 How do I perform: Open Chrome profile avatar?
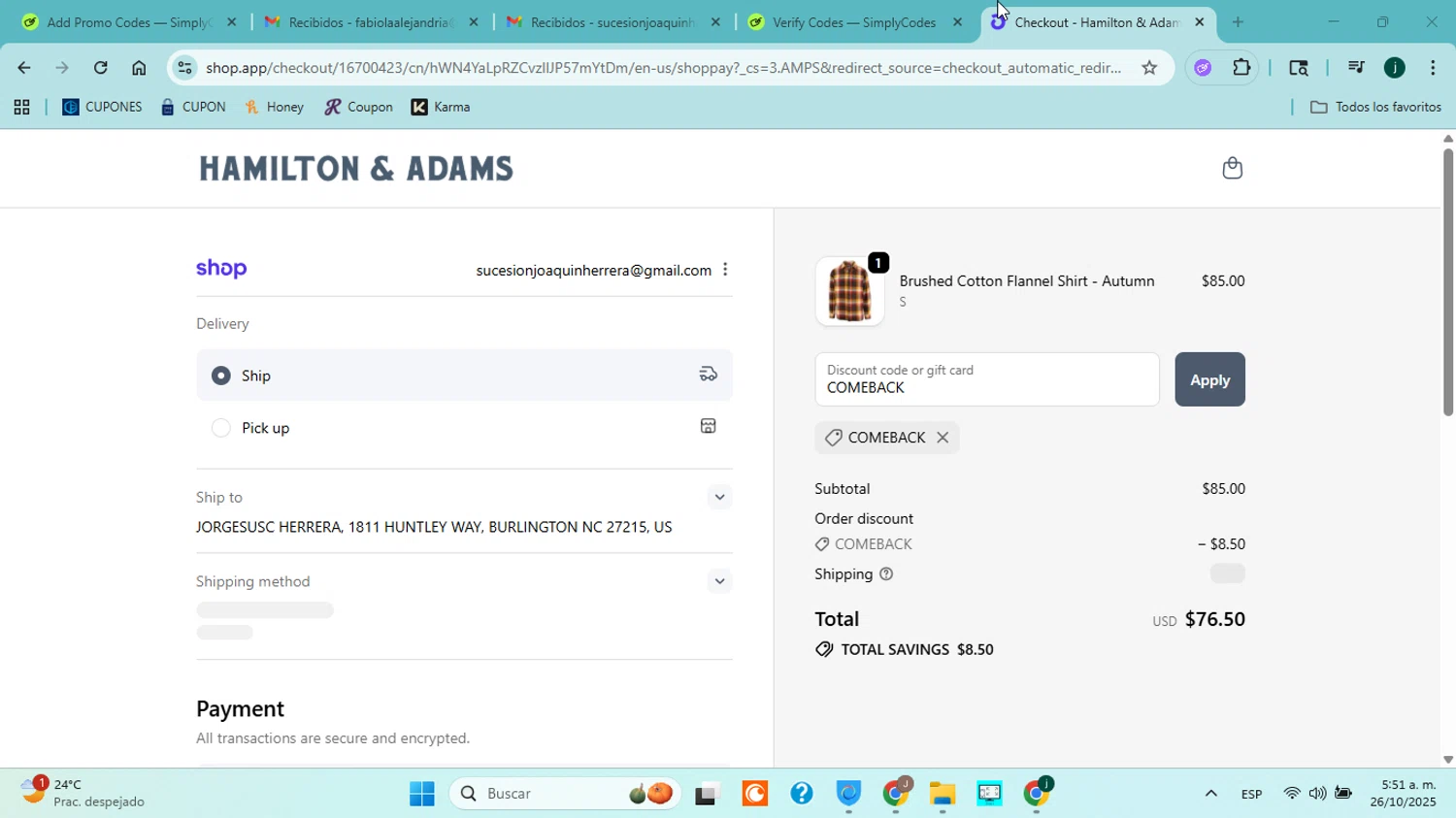tap(1395, 68)
